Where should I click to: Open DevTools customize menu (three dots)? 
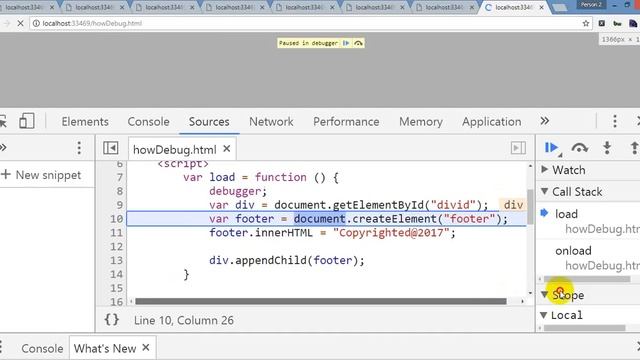[x=615, y=121]
